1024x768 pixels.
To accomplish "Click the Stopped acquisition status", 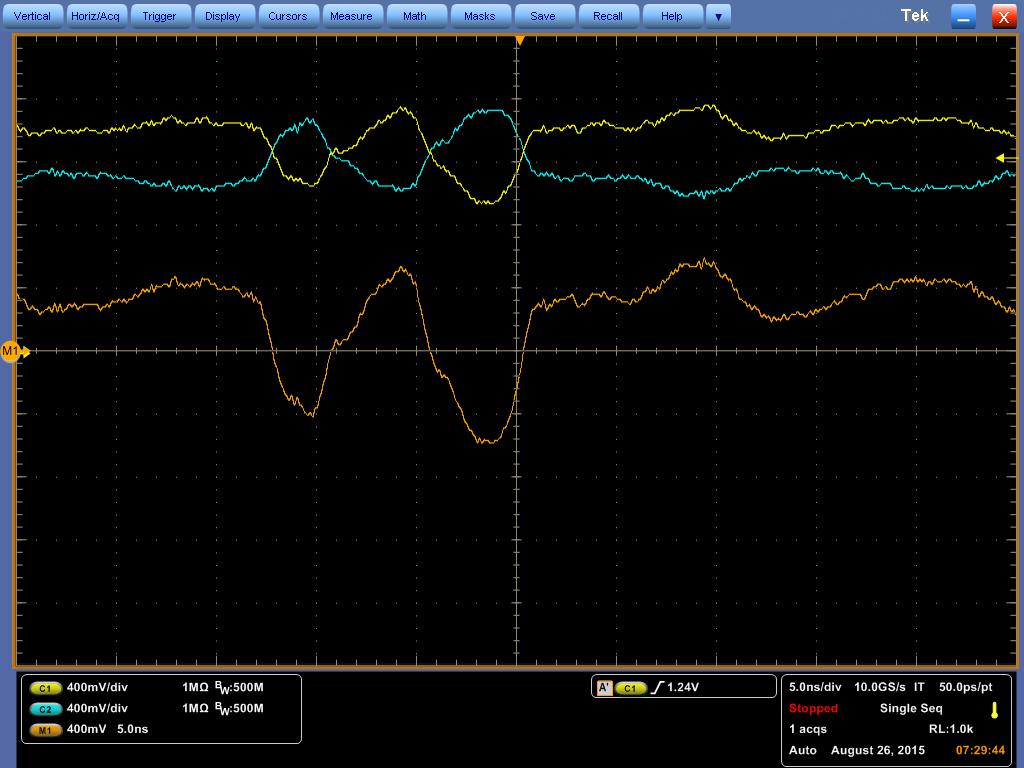I will coord(813,708).
